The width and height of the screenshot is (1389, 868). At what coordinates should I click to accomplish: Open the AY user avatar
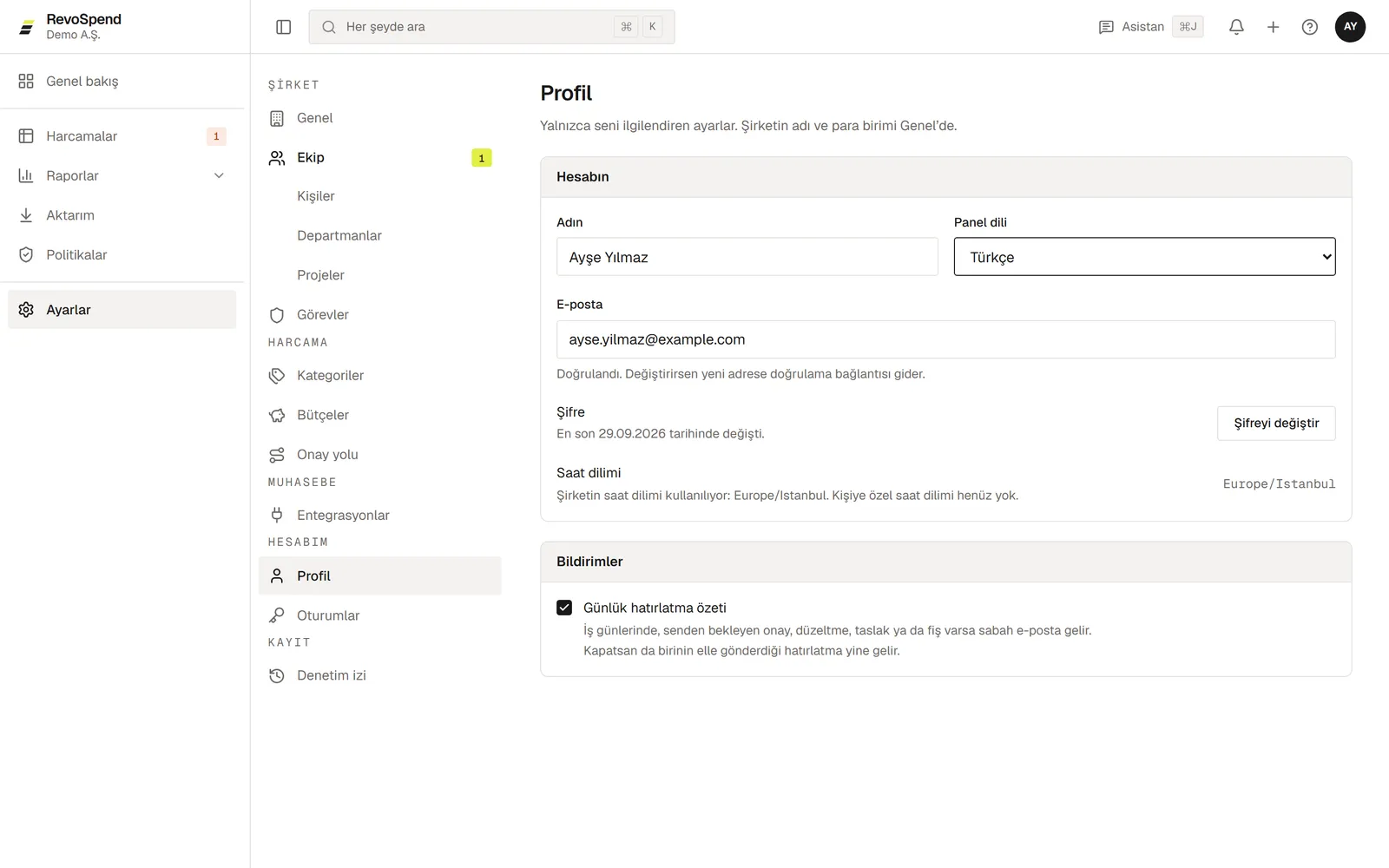pyautogui.click(x=1350, y=27)
